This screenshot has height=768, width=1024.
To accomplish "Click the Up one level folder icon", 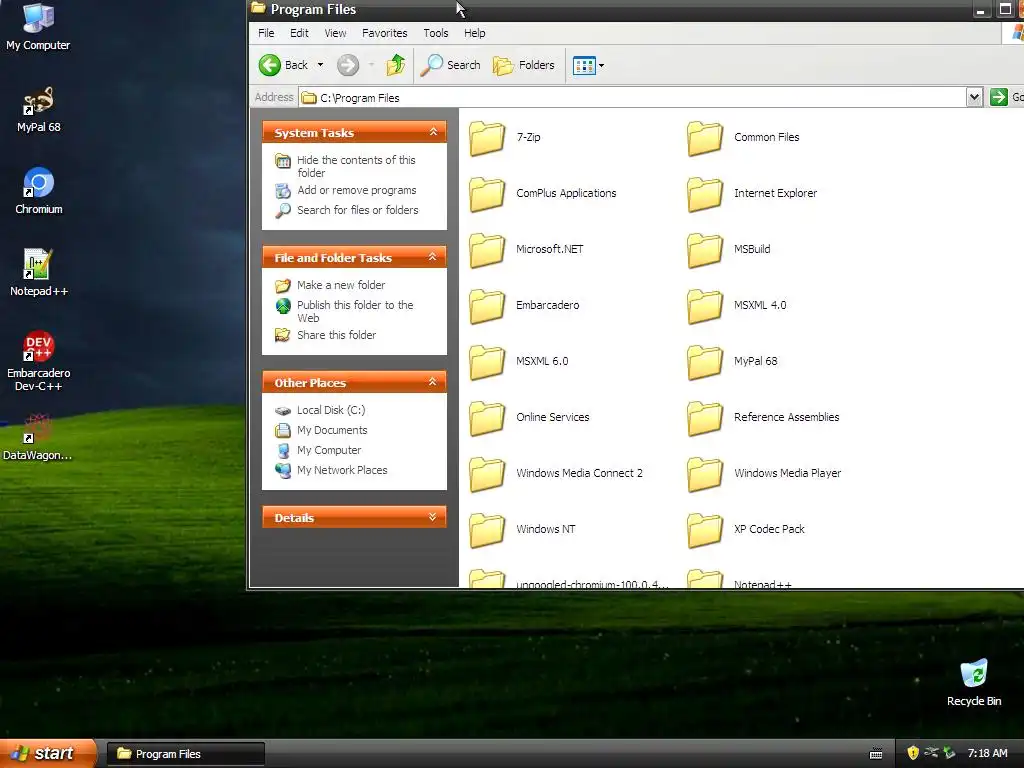I will tap(395, 65).
